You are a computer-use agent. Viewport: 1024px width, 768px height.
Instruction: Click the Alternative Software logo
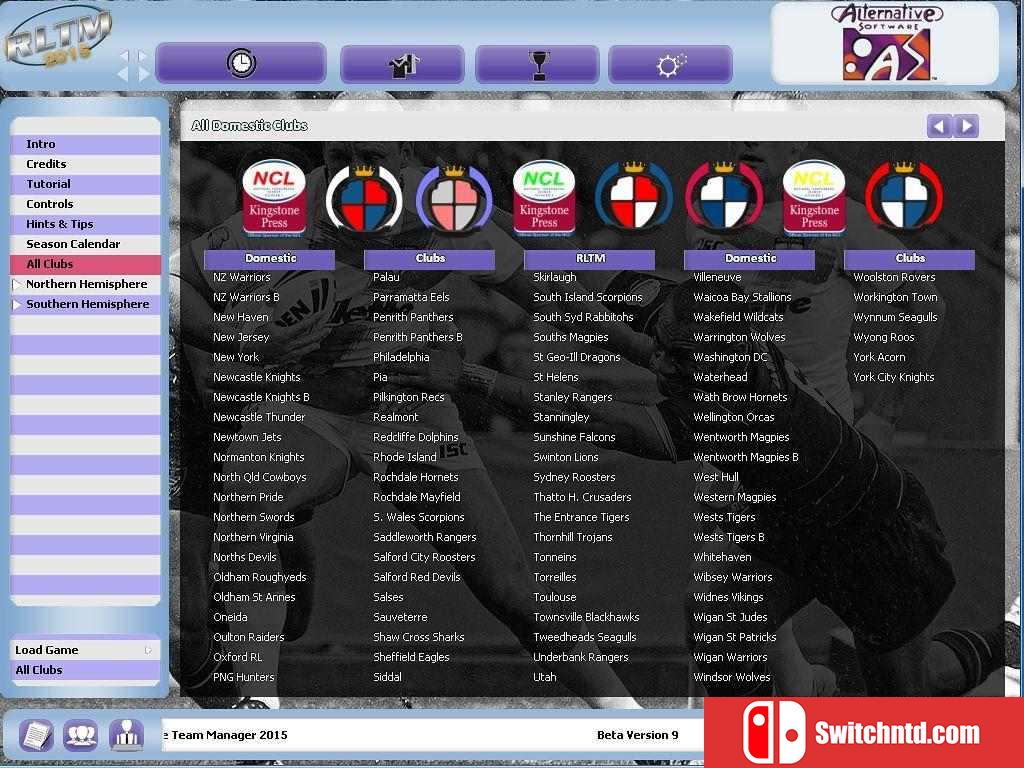pyautogui.click(x=887, y=43)
